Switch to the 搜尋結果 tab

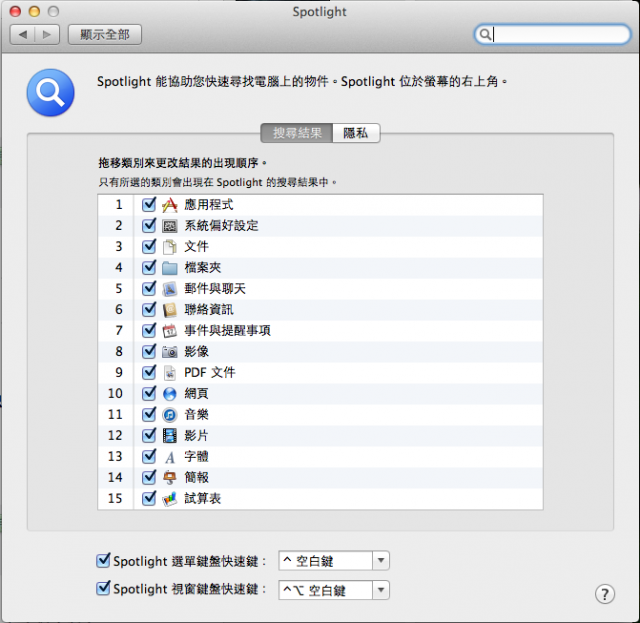[297, 133]
